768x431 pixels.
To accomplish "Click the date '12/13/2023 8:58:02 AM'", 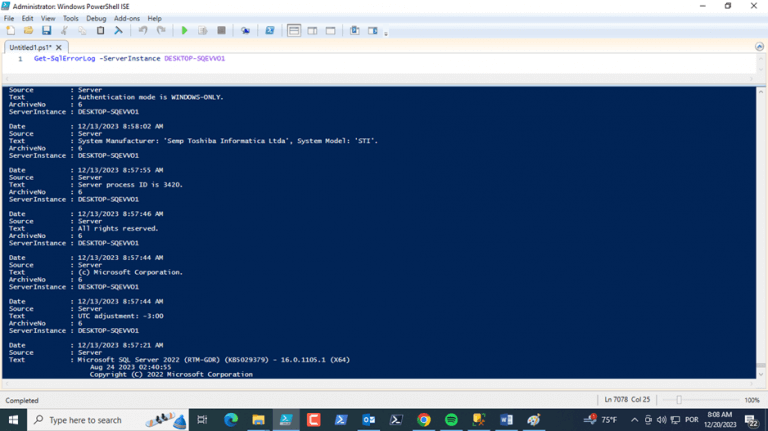I will point(120,126).
